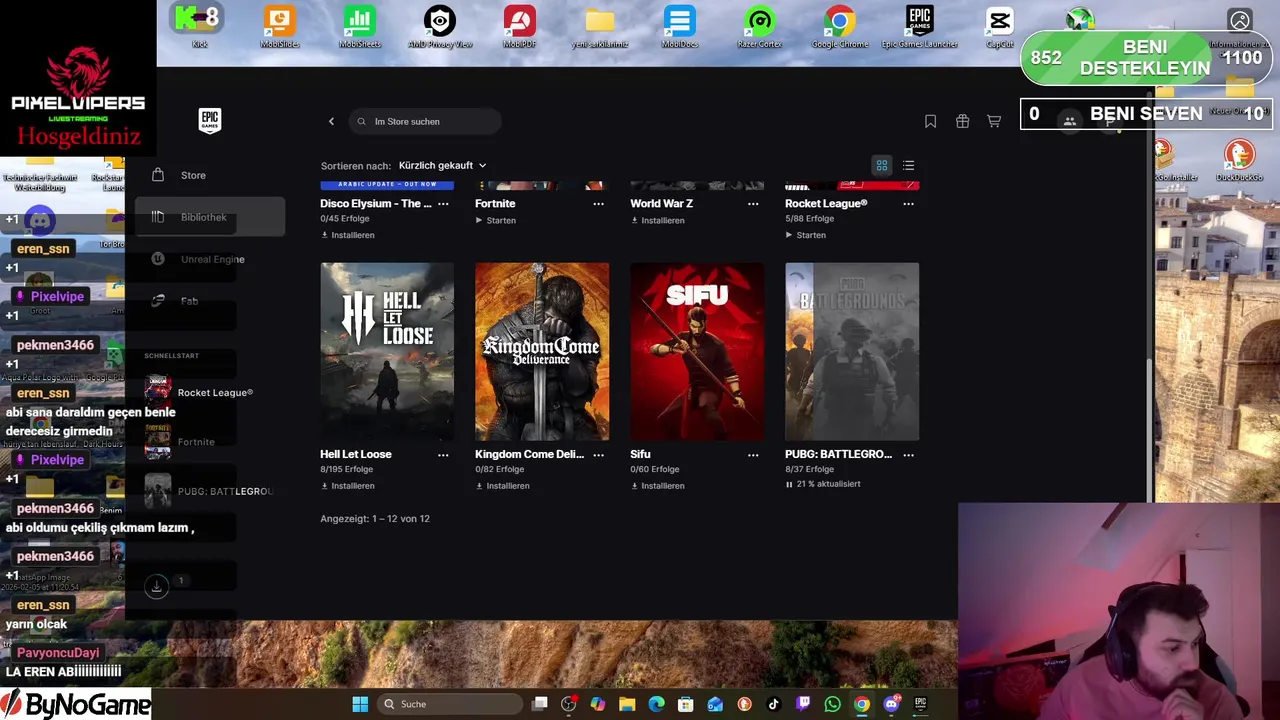Open the MobiDocs desktop shortcut
The height and width of the screenshot is (720, 1280).
coord(680,27)
